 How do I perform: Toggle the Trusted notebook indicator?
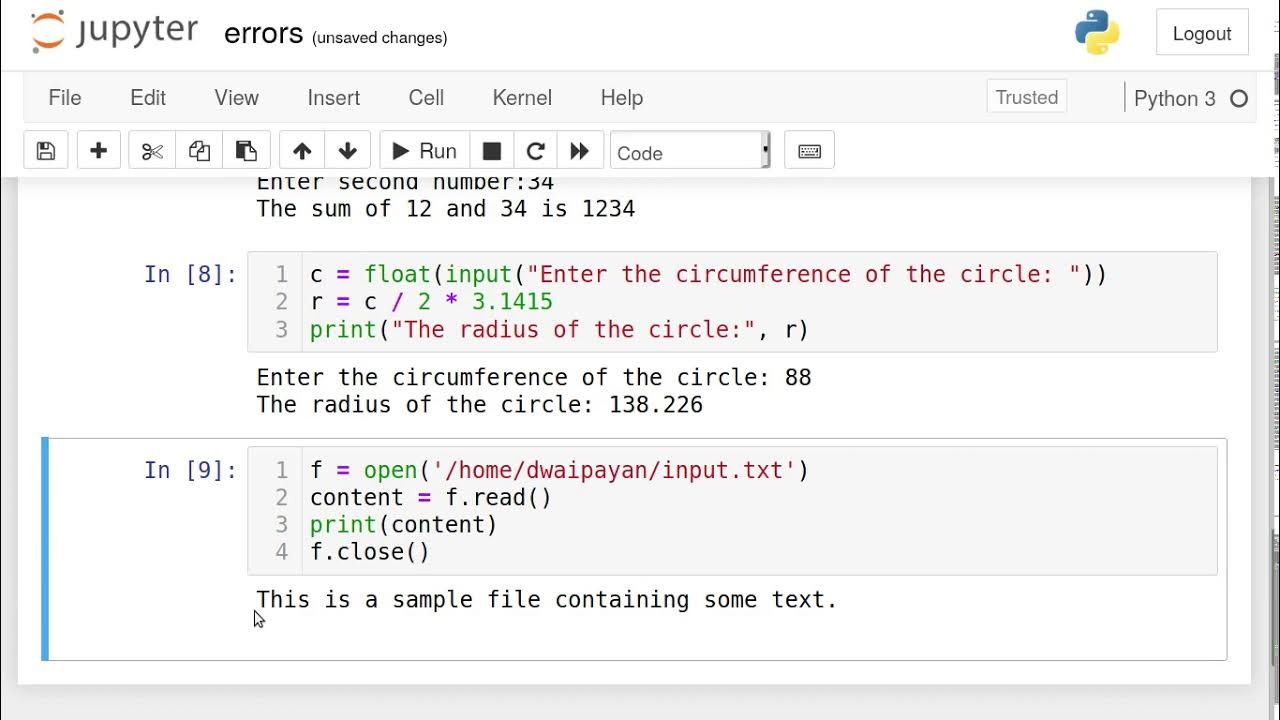click(x=1027, y=97)
